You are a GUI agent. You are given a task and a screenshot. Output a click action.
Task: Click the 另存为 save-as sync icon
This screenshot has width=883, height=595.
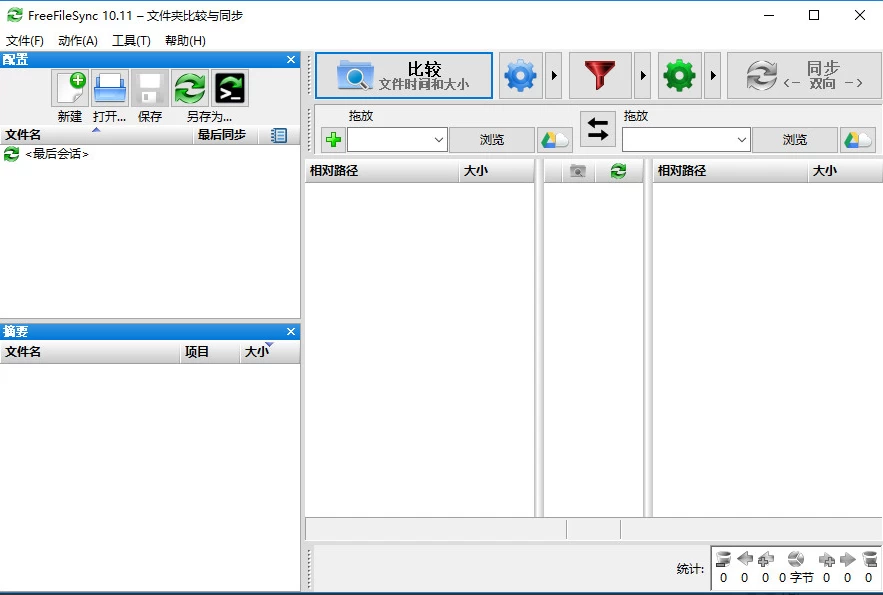190,89
